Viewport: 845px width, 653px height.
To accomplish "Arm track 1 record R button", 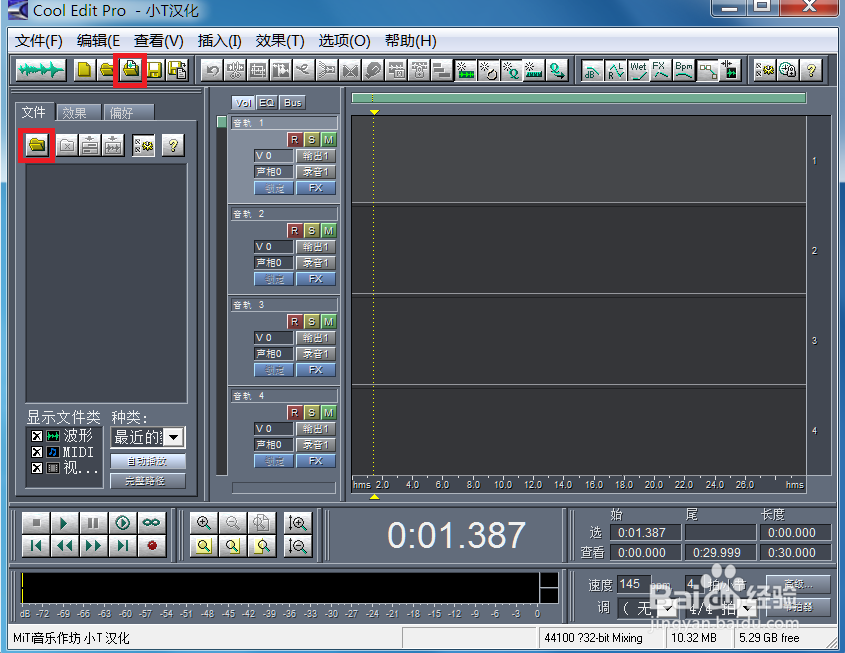I will pyautogui.click(x=294, y=140).
